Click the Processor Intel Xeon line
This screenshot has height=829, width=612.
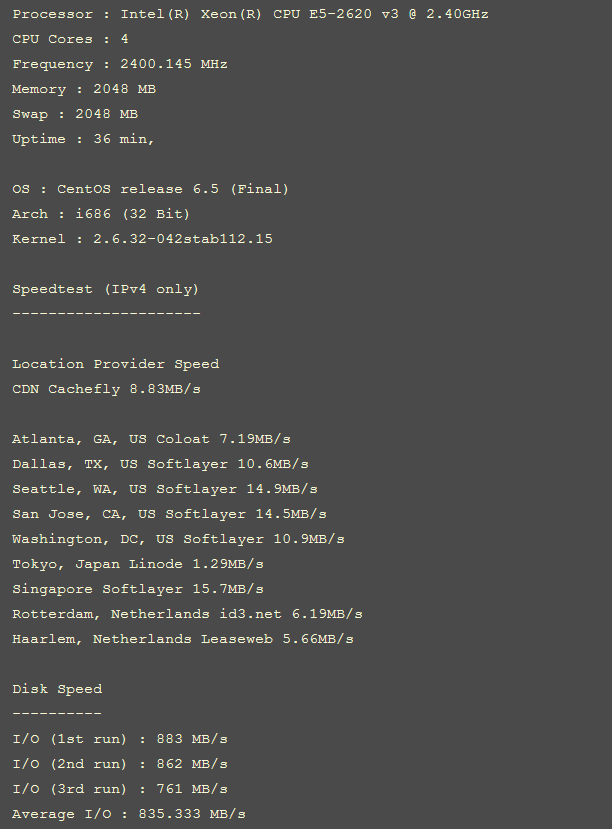(x=250, y=14)
